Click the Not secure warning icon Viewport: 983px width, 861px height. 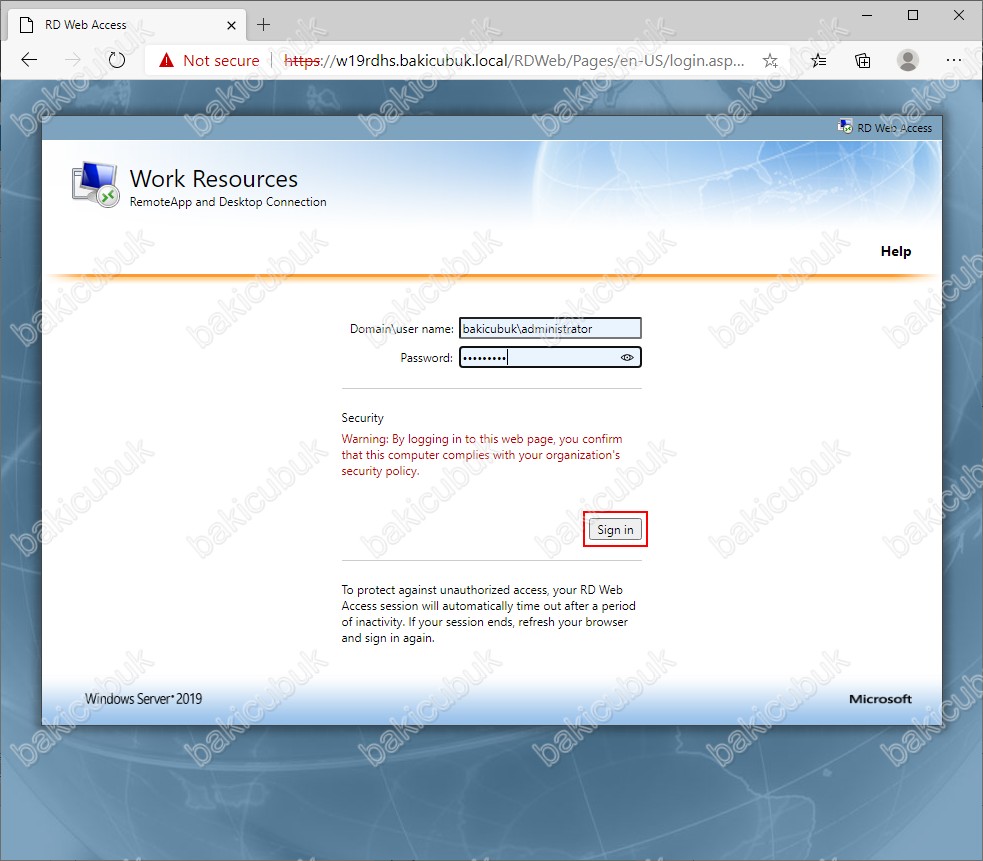click(166, 61)
